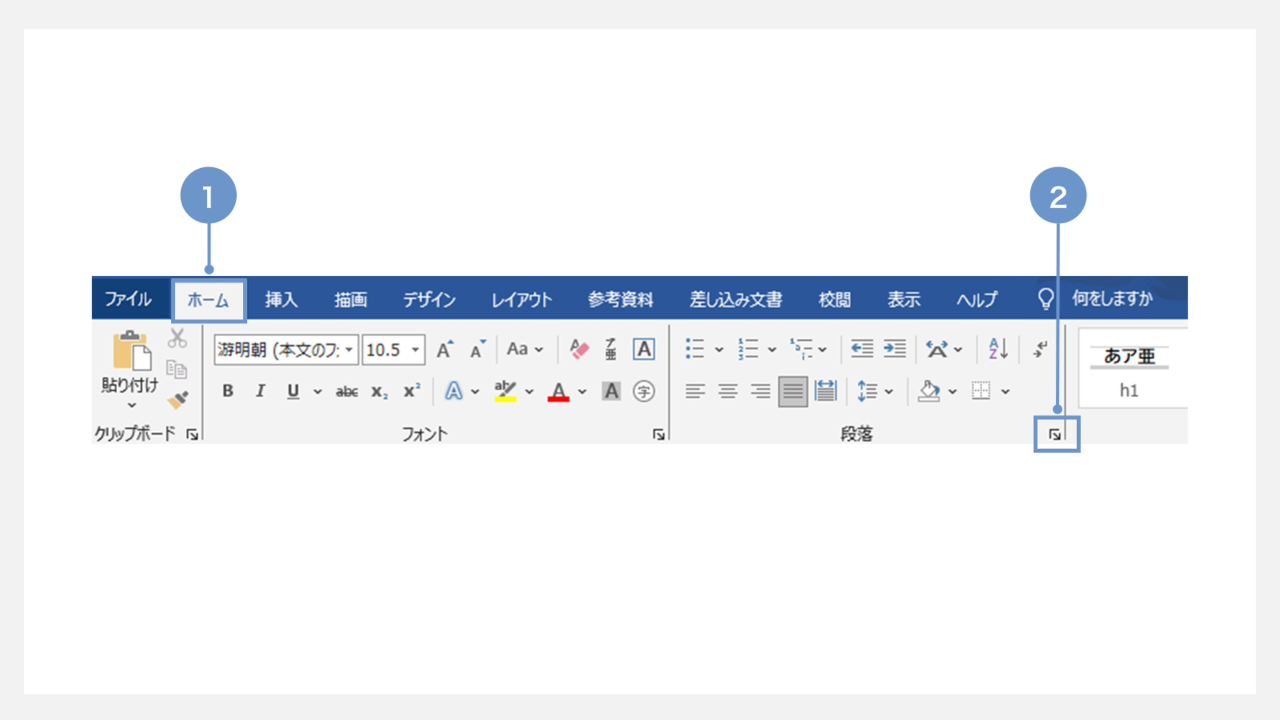The width and height of the screenshot is (1280, 720).
Task: Toggle Bold formatting
Action: click(228, 391)
